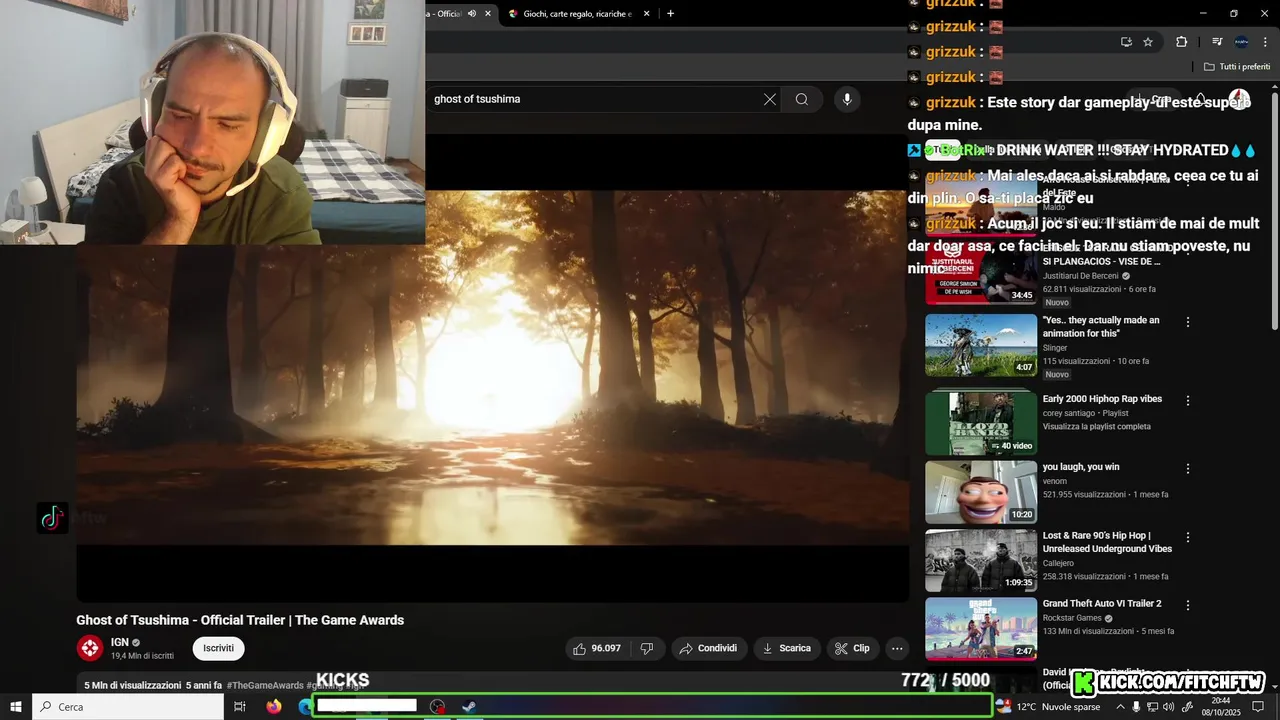Launch Firefox from the taskbar

pyautogui.click(x=273, y=706)
